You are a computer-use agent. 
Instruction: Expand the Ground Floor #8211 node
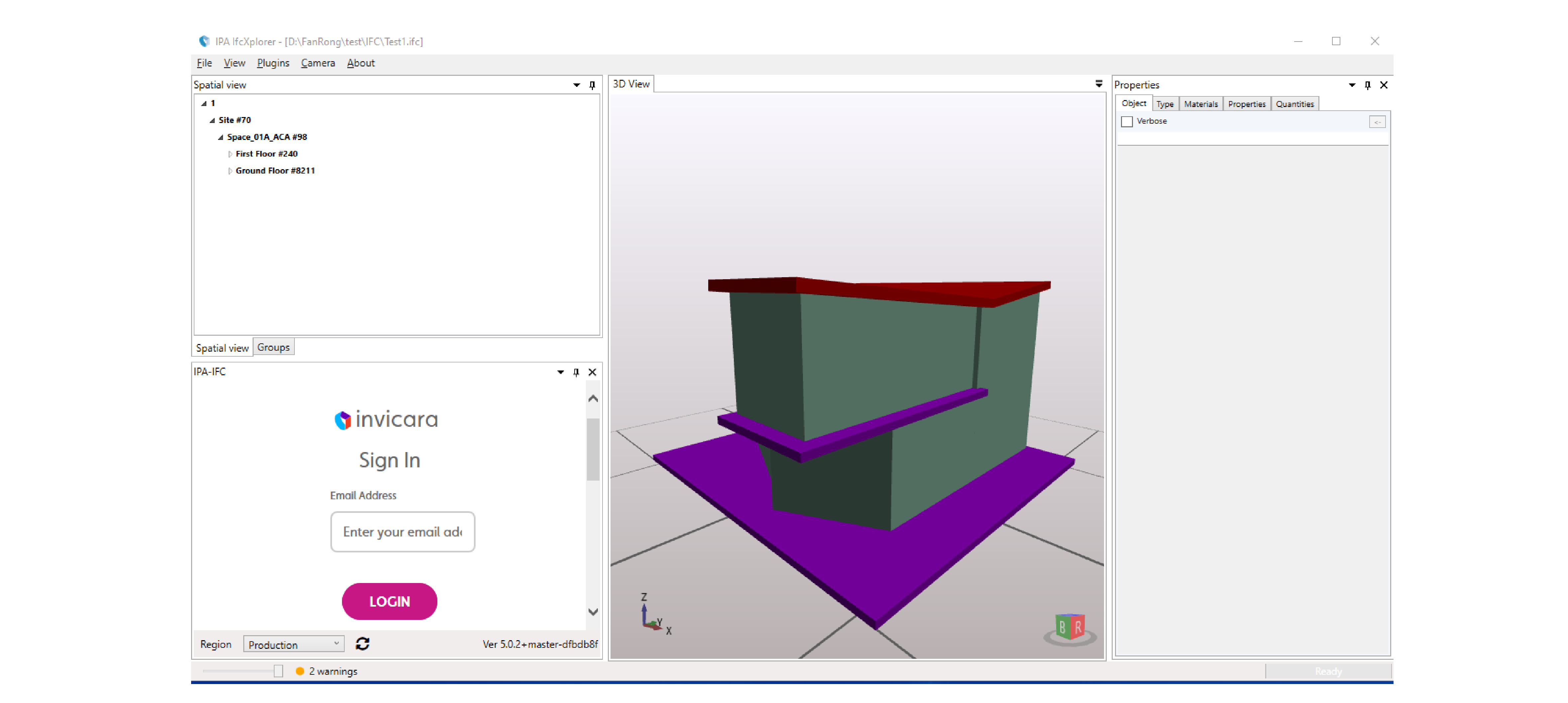[230, 171]
